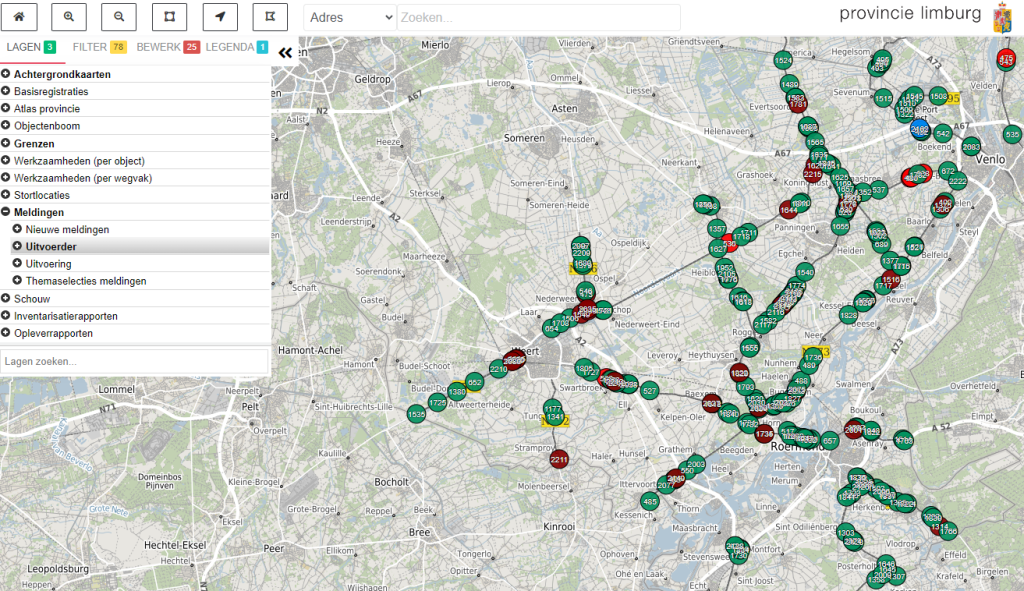The image size is (1024, 591).
Task: Collapse the side panel with double-chevron
Action: pyautogui.click(x=285, y=54)
